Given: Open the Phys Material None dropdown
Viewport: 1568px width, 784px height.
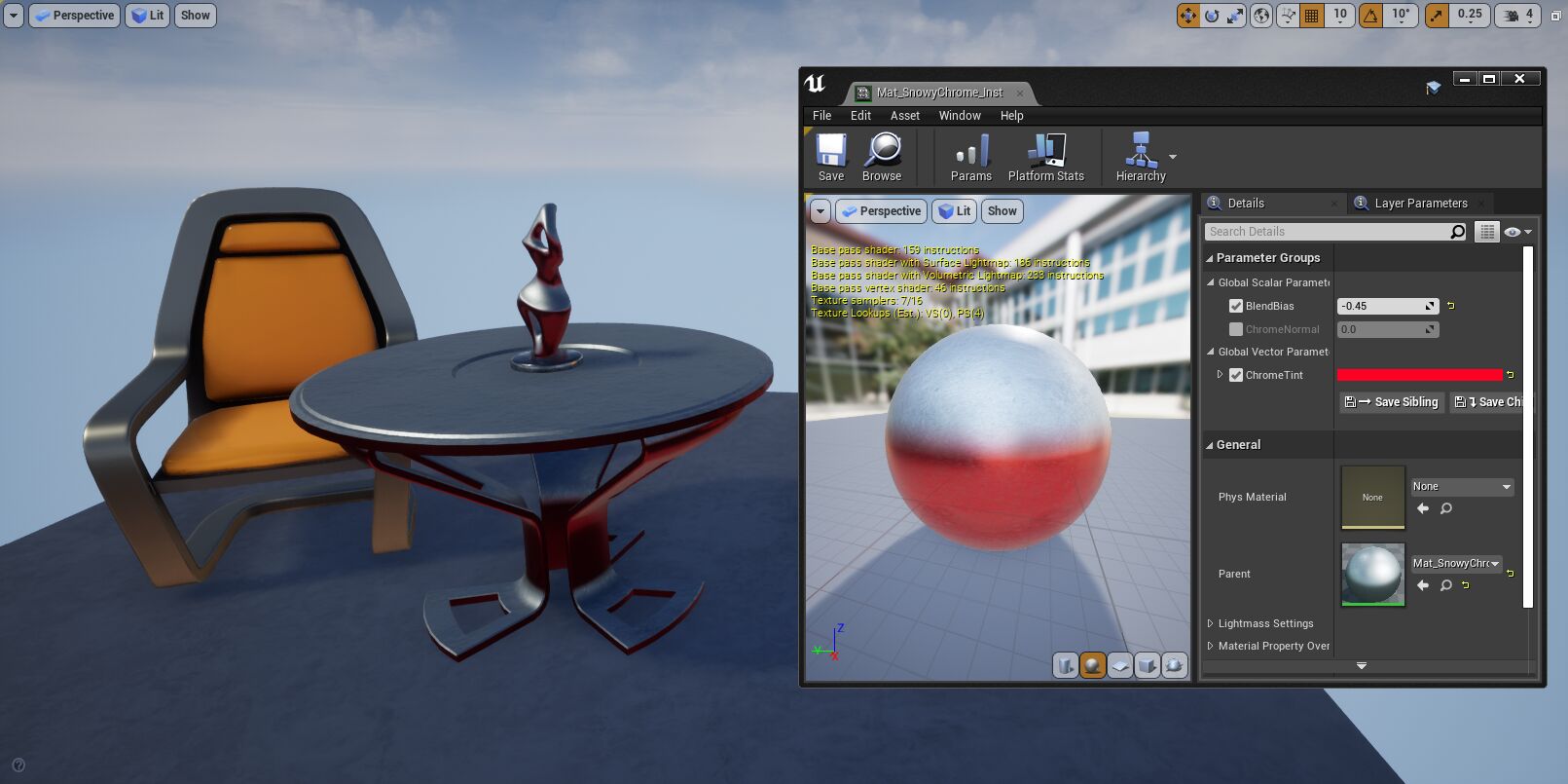Looking at the screenshot, I should tap(1462, 486).
